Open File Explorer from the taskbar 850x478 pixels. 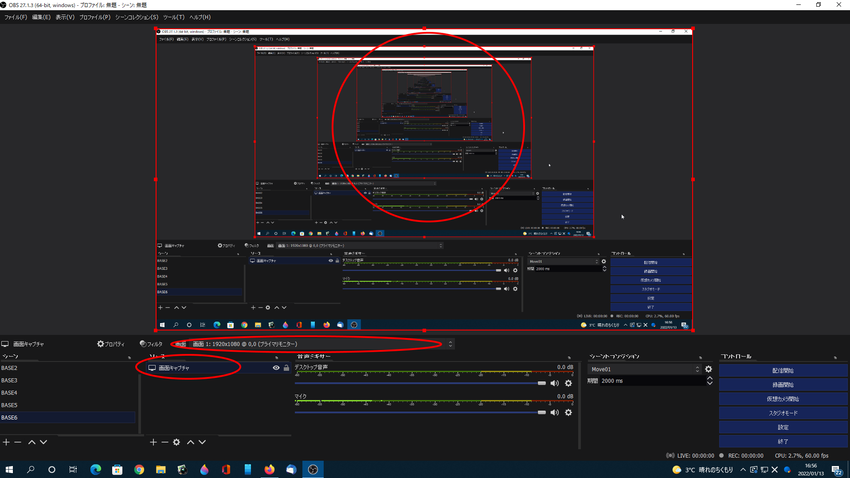click(160, 469)
